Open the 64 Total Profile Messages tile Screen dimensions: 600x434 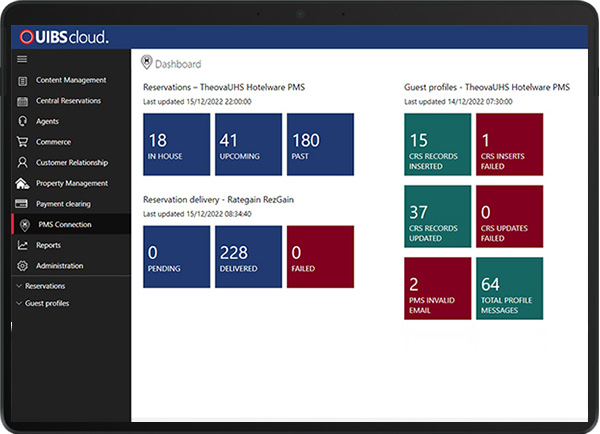pos(509,288)
